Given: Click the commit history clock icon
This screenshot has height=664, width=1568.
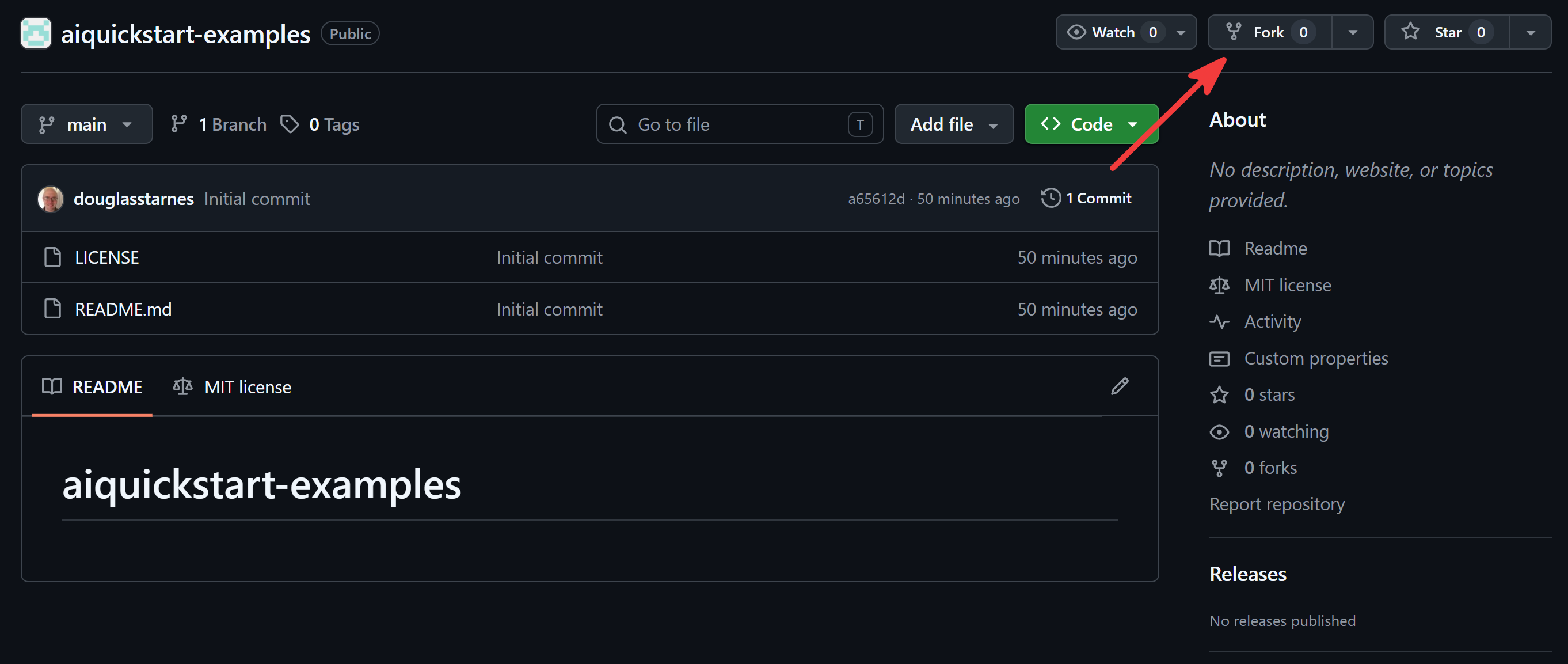Looking at the screenshot, I should (x=1051, y=198).
